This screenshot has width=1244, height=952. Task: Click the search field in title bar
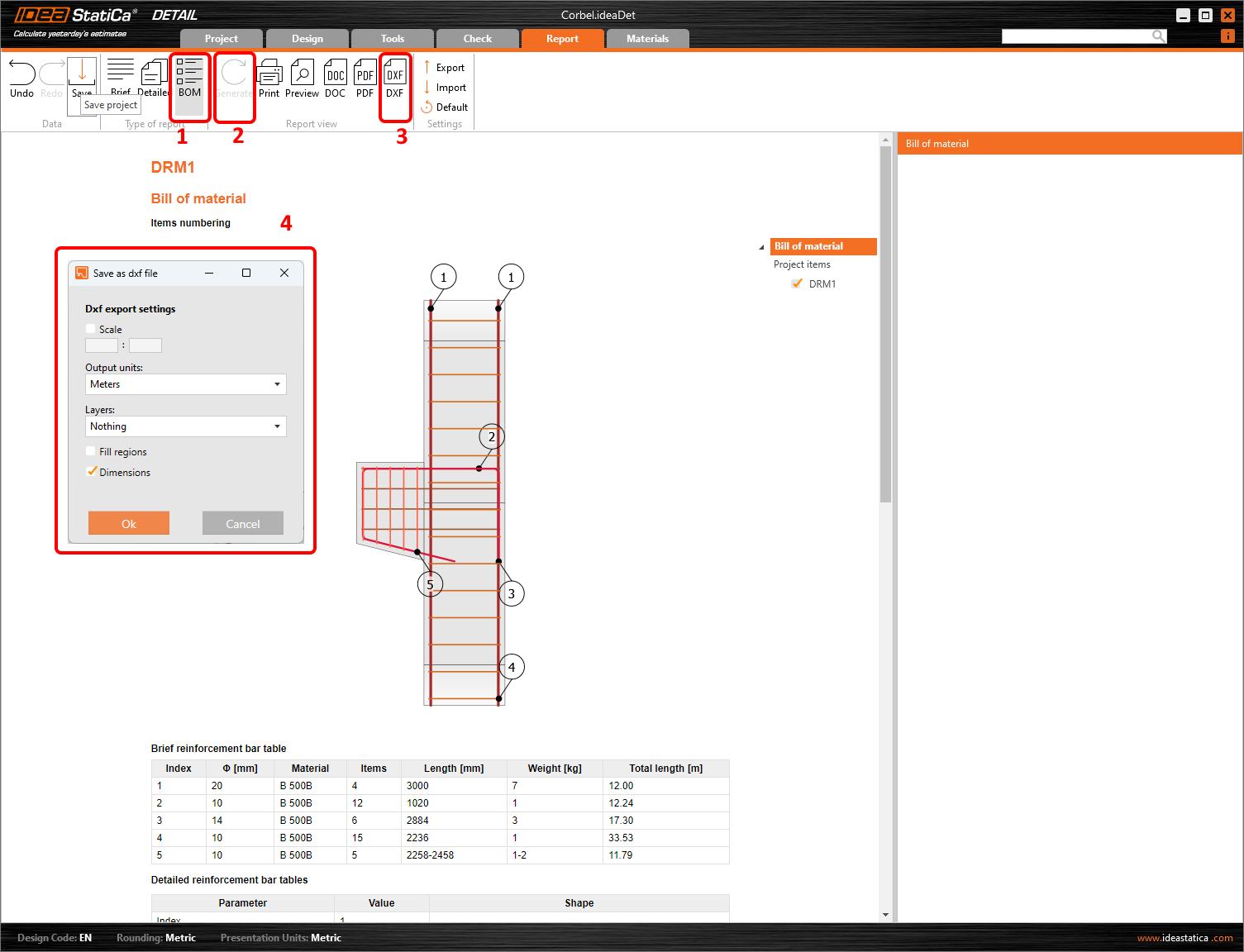[1075, 36]
